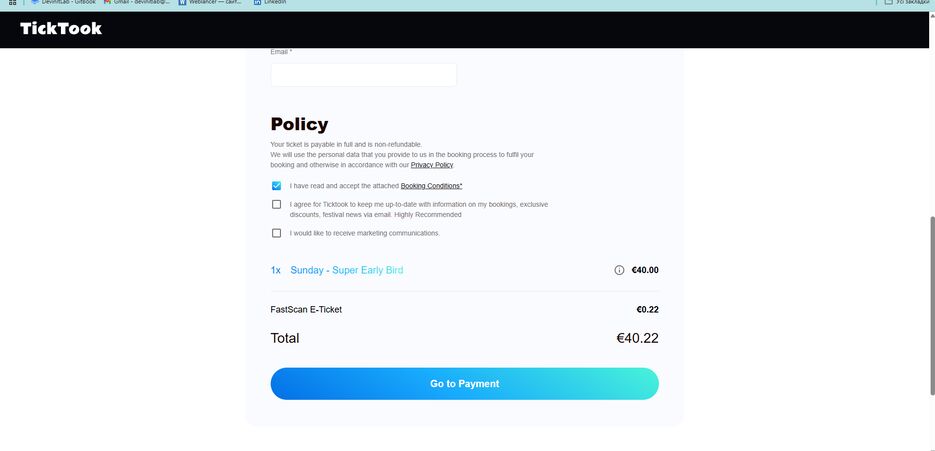
Task: Uncheck the Booking Conditions acceptance checkbox
Action: pos(276,186)
